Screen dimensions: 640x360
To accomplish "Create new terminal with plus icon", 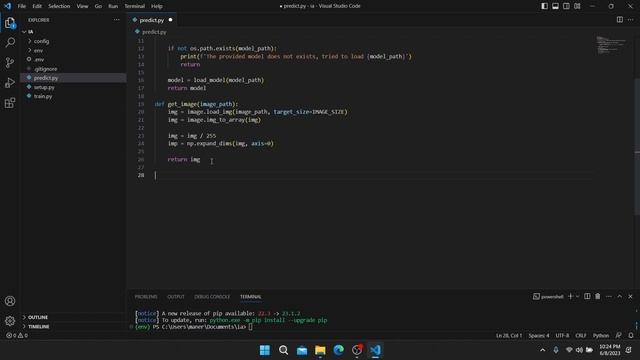I will click(571, 296).
